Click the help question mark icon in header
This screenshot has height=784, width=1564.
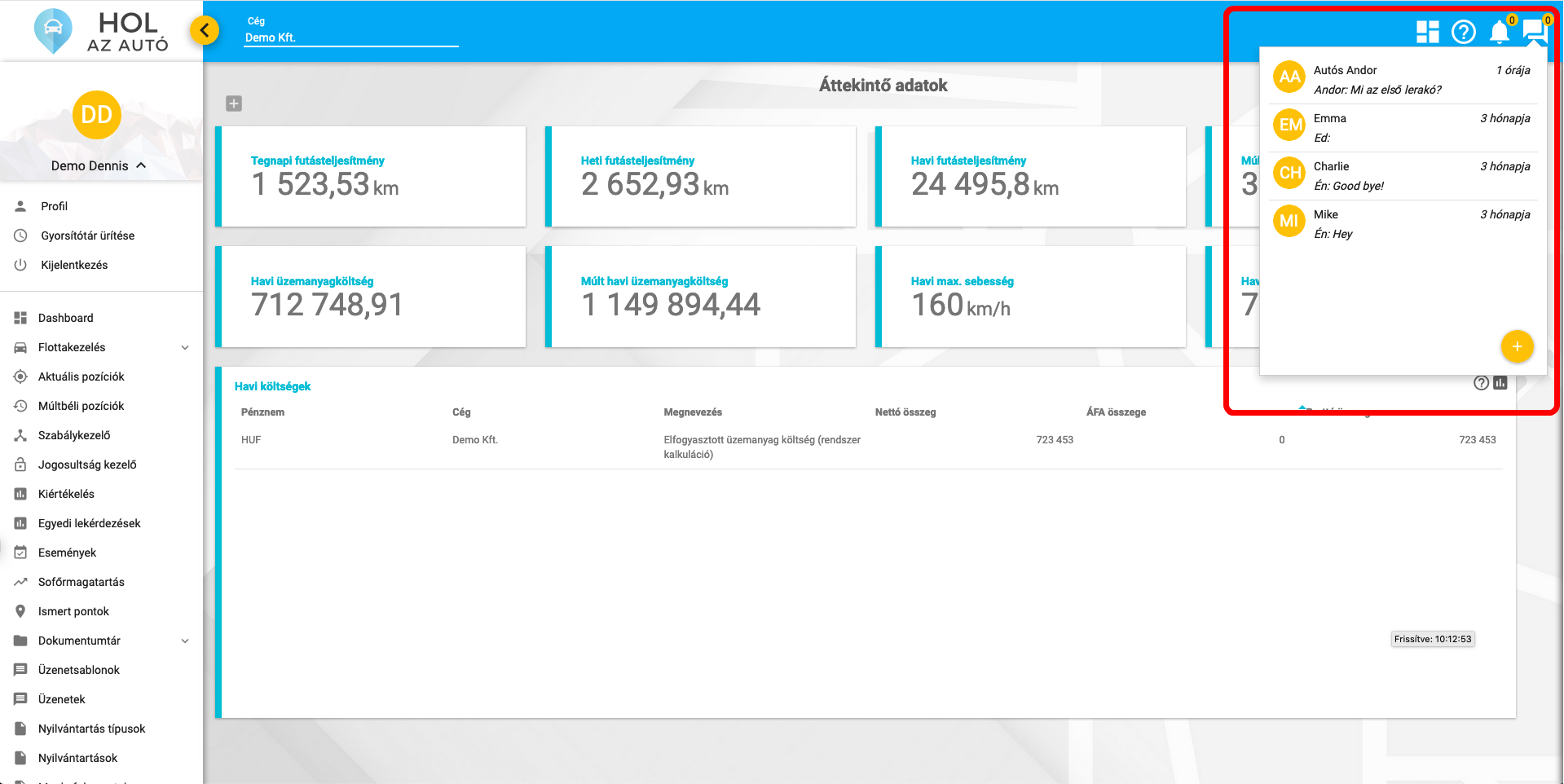click(1464, 32)
